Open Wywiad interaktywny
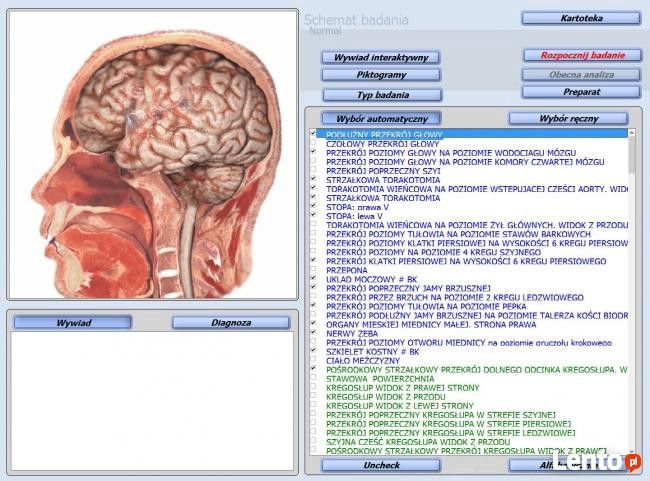 coord(381,58)
